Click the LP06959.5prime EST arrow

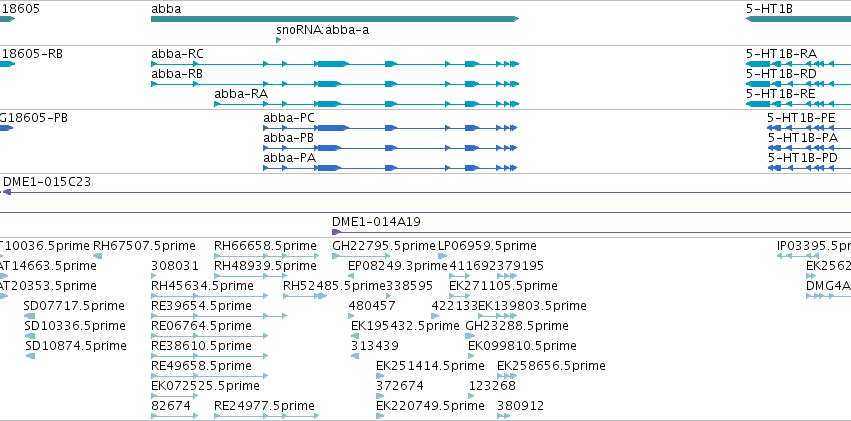[x=443, y=256]
